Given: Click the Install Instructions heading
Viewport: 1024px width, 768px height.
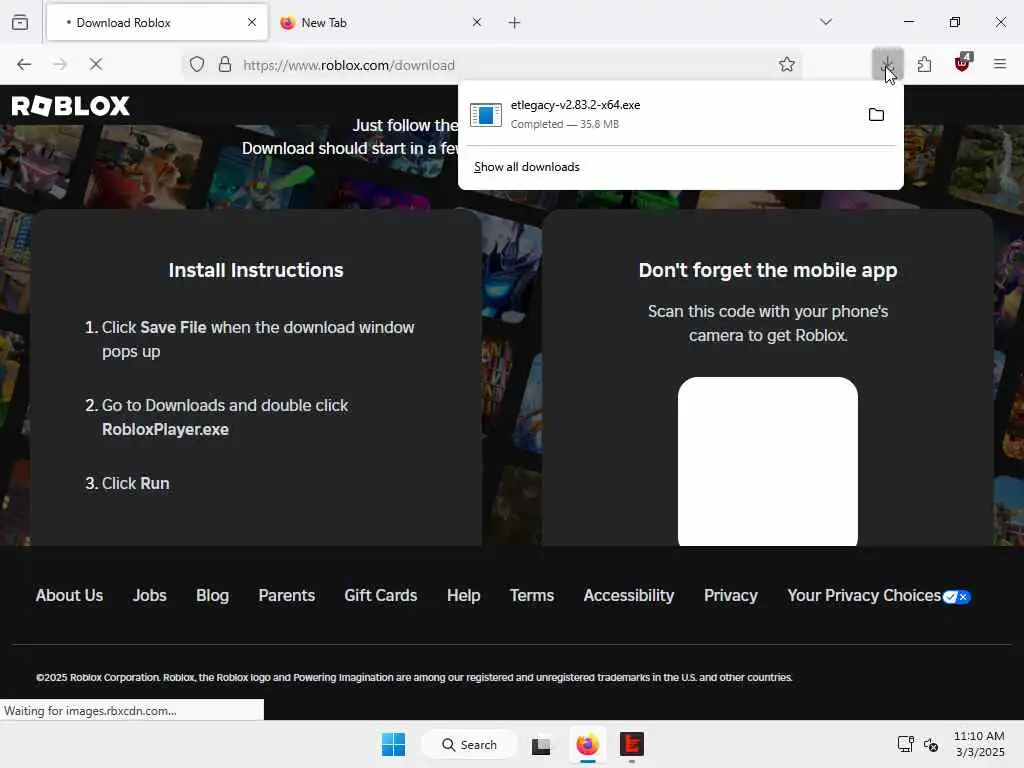Looking at the screenshot, I should (256, 270).
